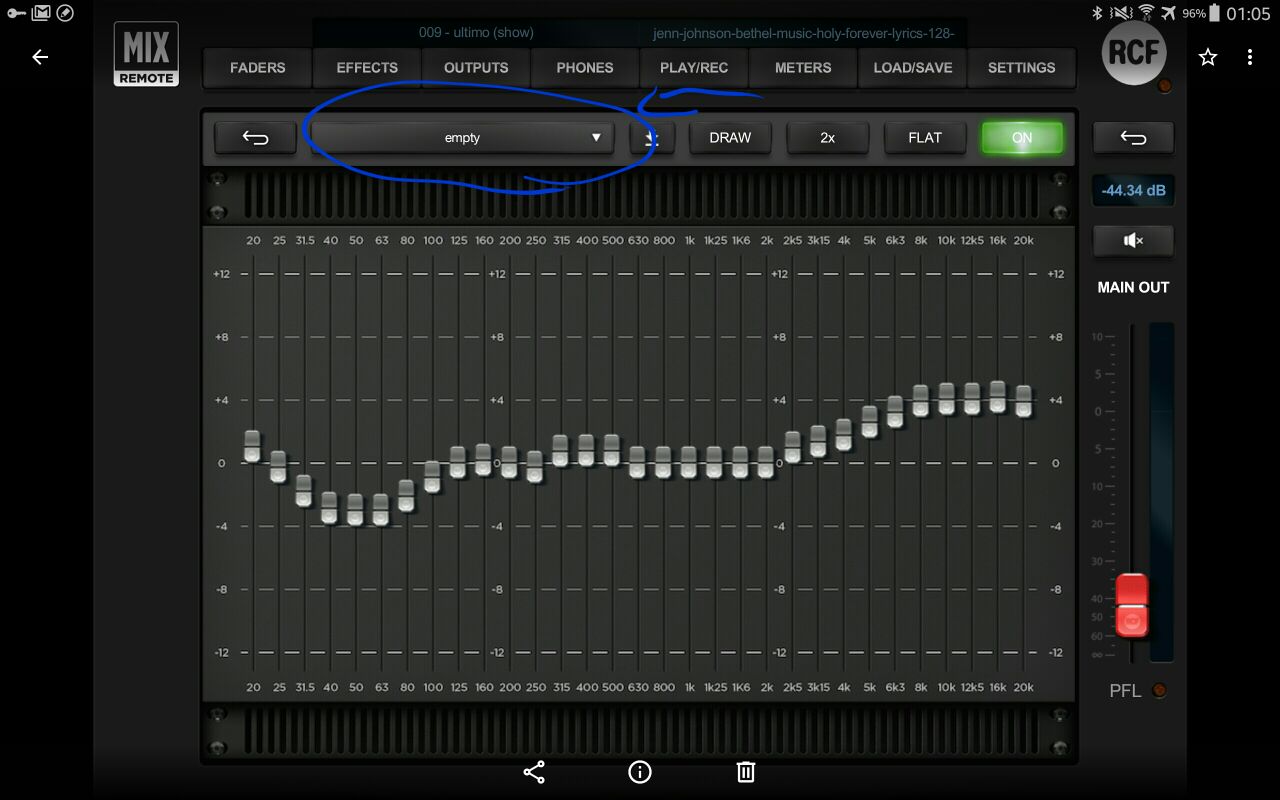Open the LOAD/SAVE tab
The width and height of the screenshot is (1280, 800).
[x=912, y=68]
